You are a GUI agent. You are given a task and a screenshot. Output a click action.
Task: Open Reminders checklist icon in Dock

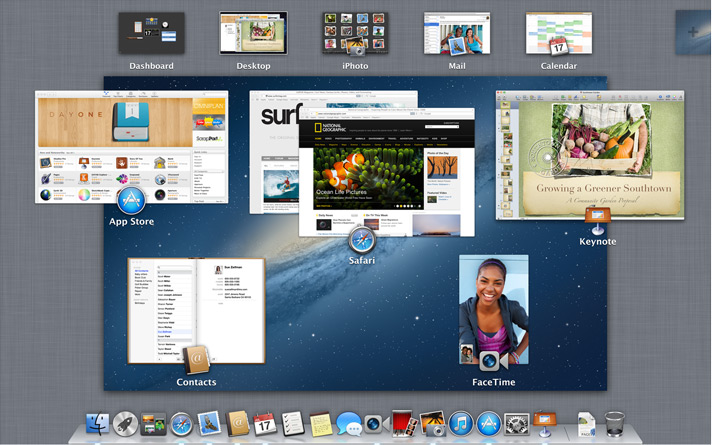pyautogui.click(x=292, y=425)
